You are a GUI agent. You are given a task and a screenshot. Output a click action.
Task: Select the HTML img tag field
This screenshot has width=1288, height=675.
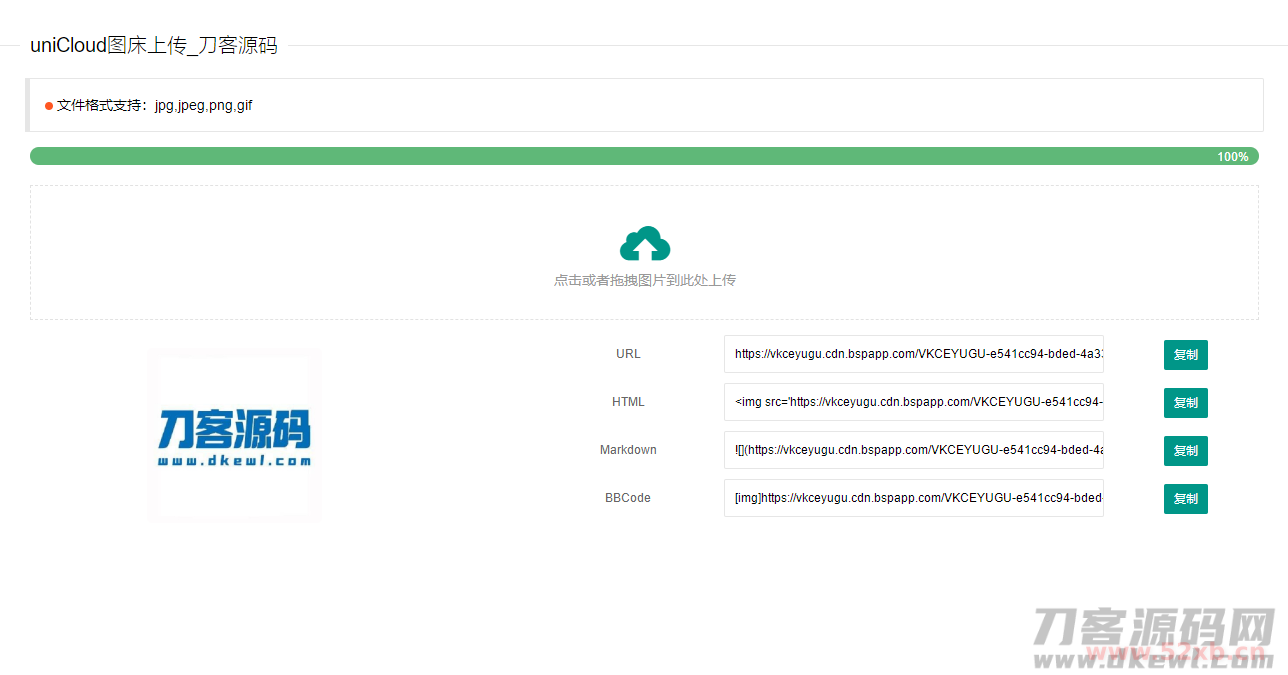[913, 402]
